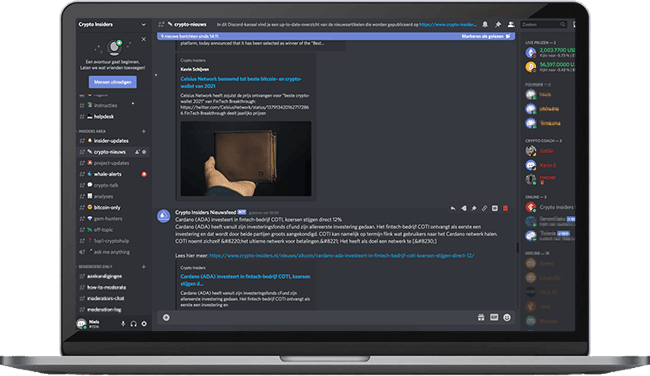Viewport: 650px width, 376px height.
Task: Toggle the member list
Action: point(511,24)
